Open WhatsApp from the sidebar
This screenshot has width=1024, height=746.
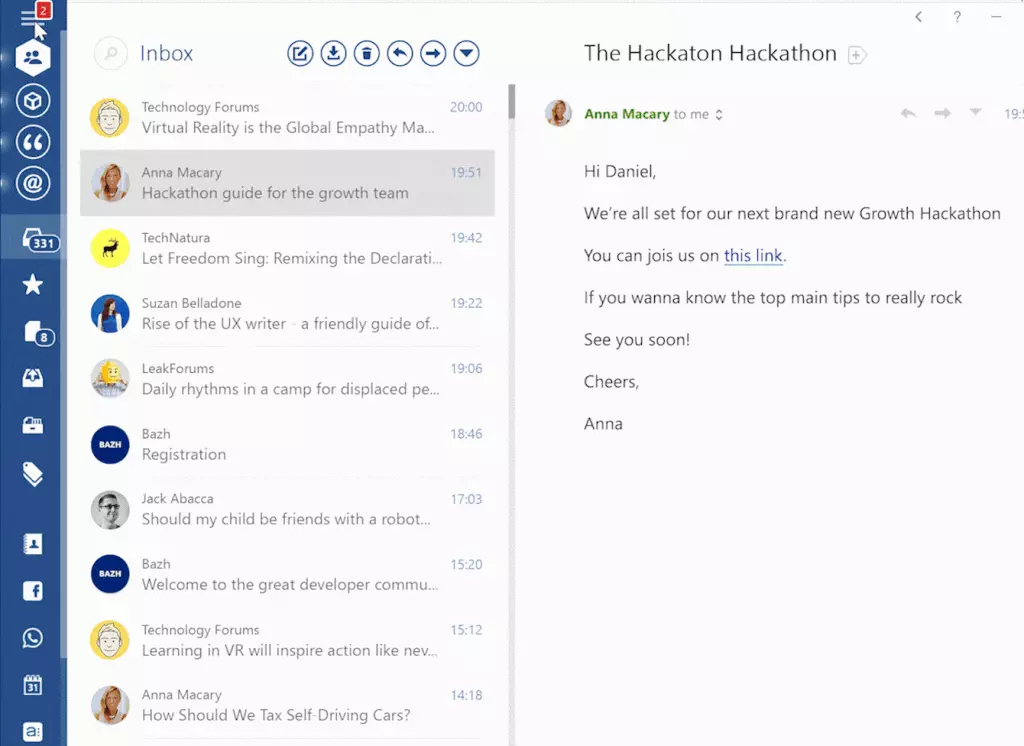click(33, 638)
